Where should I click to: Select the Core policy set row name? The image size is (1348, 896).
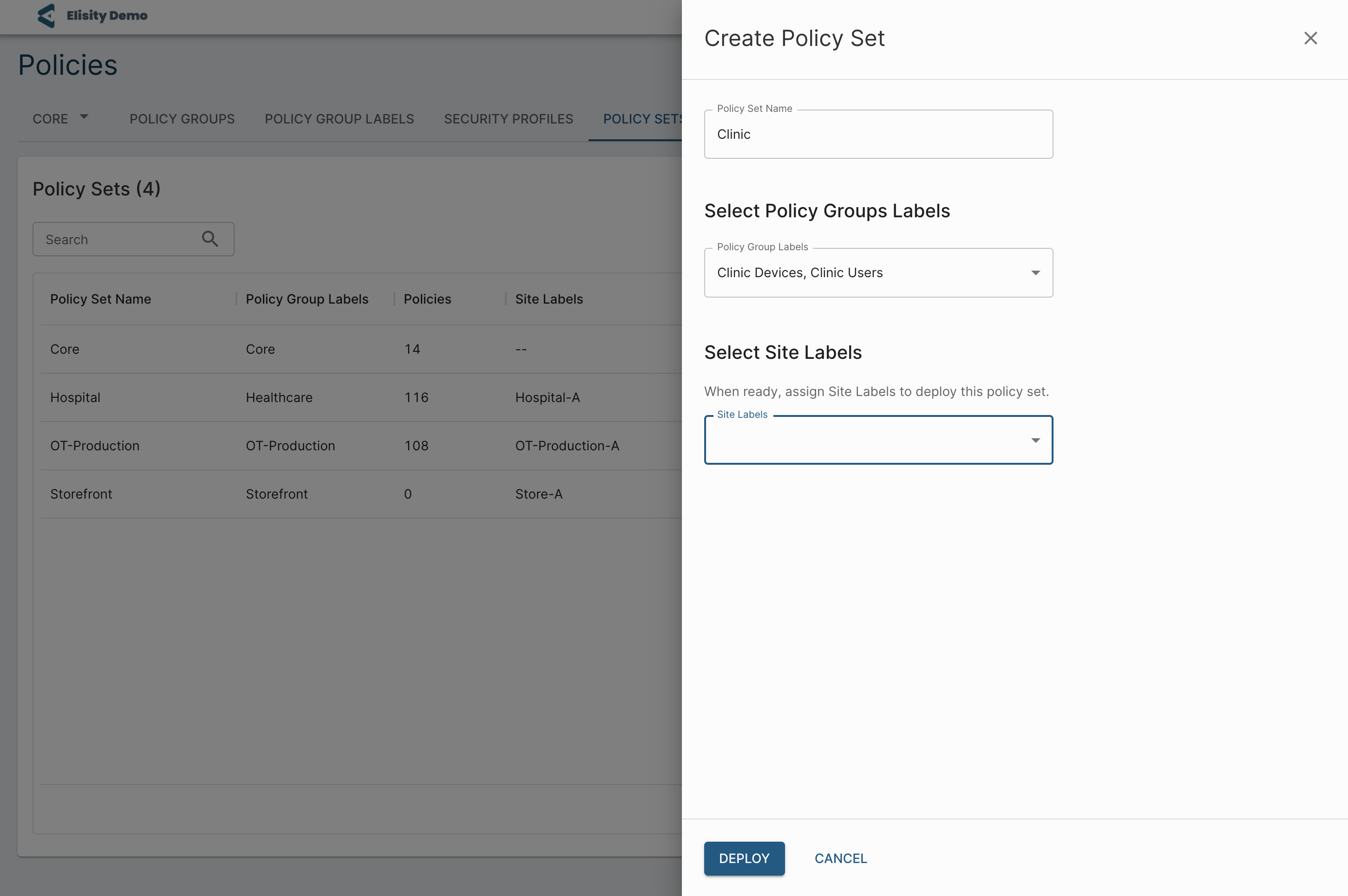pyautogui.click(x=65, y=349)
